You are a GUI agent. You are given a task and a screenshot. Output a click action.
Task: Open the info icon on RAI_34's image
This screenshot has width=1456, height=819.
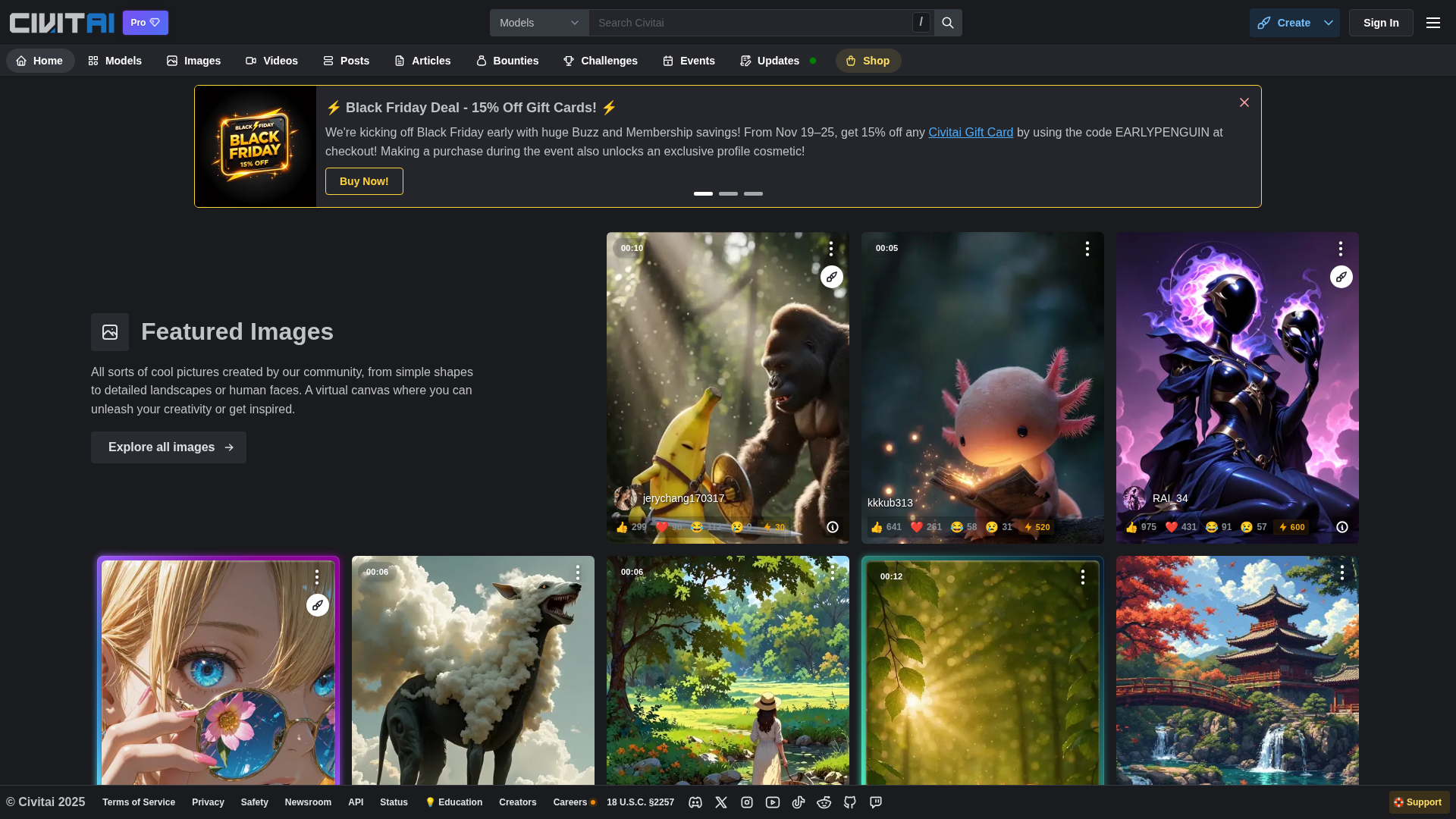(x=1341, y=527)
